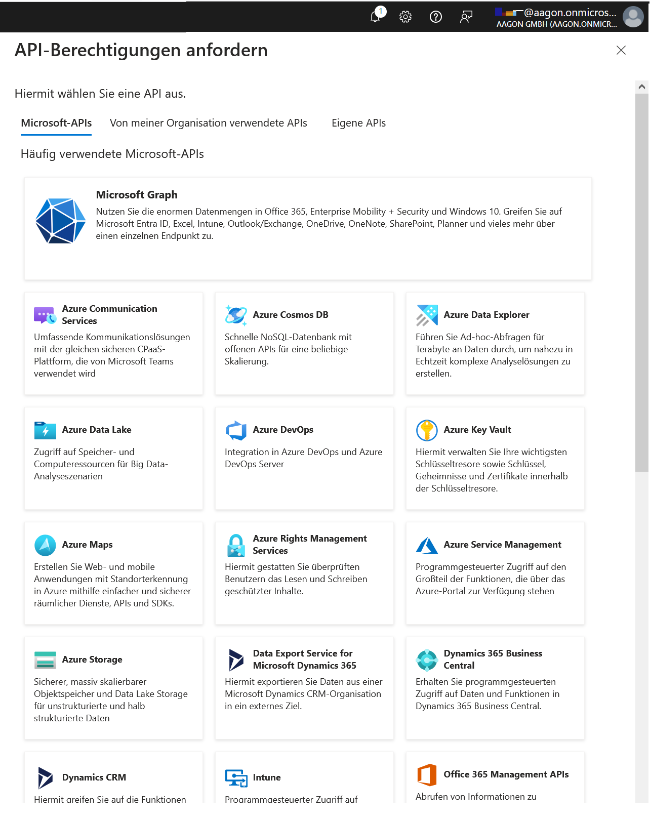650x822 pixels.
Task: Open Von meiner Organisation verwendete APIs tab
Action: tap(208, 123)
